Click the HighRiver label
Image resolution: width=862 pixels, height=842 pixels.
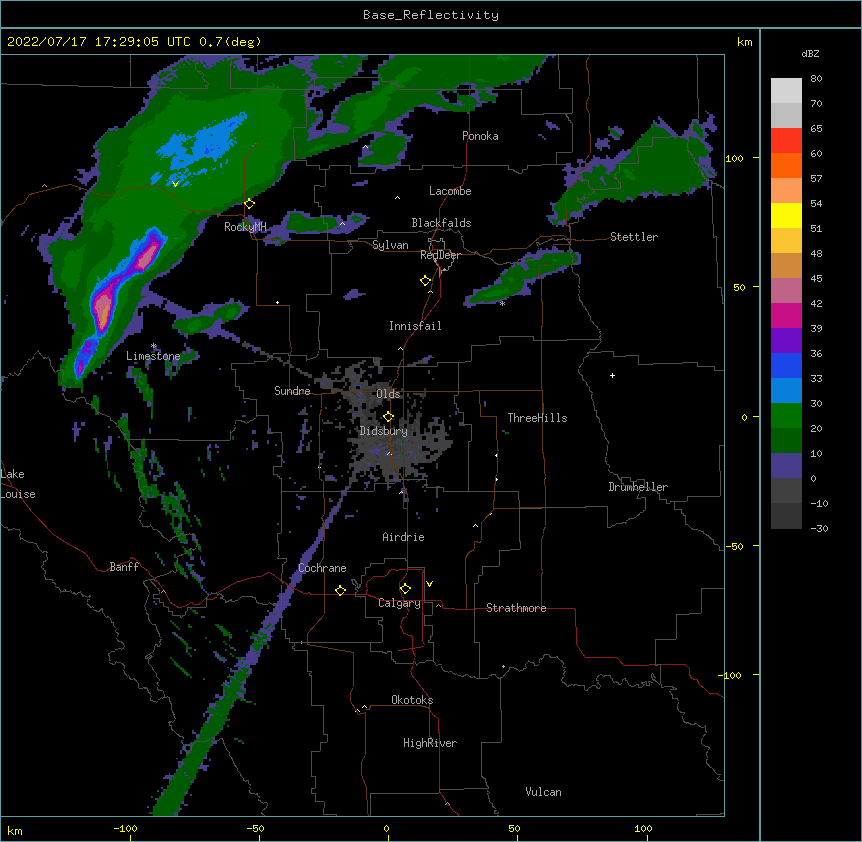pyautogui.click(x=430, y=743)
